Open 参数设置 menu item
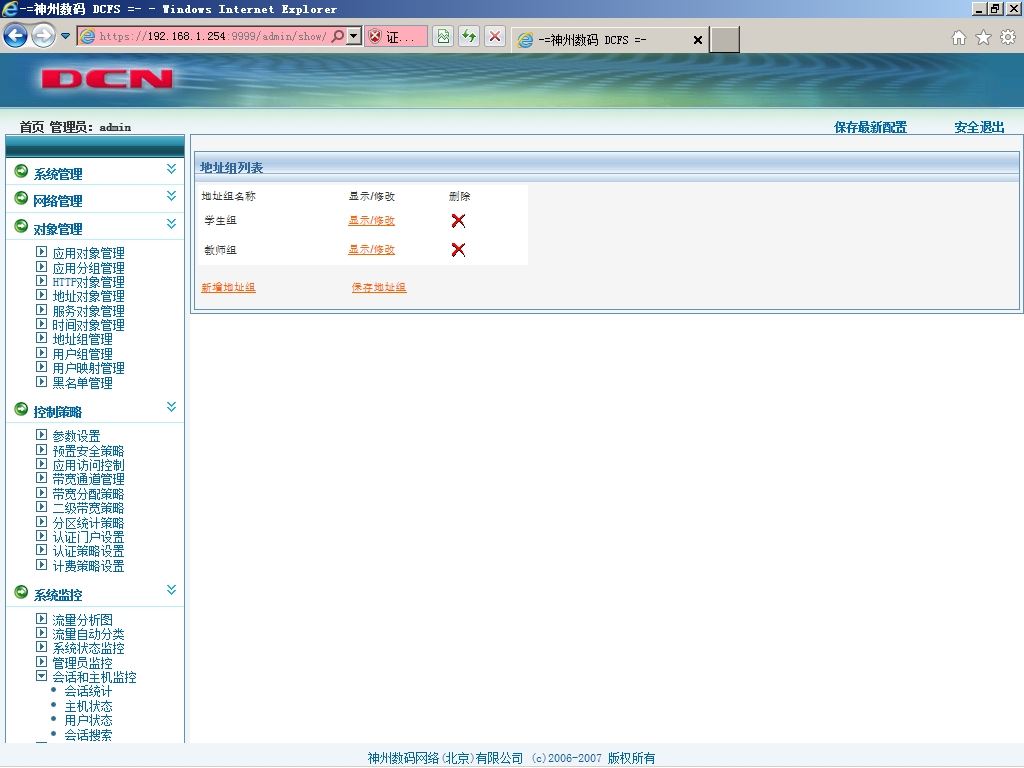The height and width of the screenshot is (768, 1024). pyautogui.click(x=76, y=436)
